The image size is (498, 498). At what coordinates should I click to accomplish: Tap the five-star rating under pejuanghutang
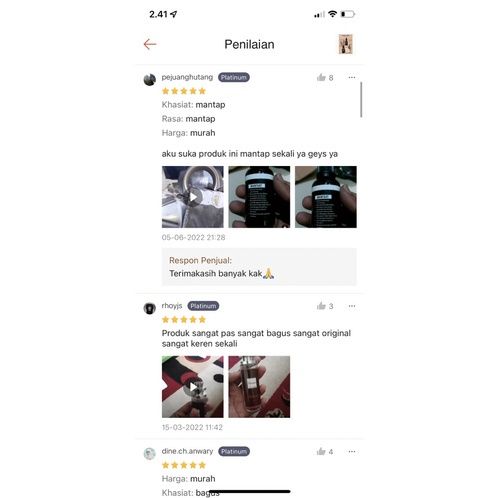(184, 91)
